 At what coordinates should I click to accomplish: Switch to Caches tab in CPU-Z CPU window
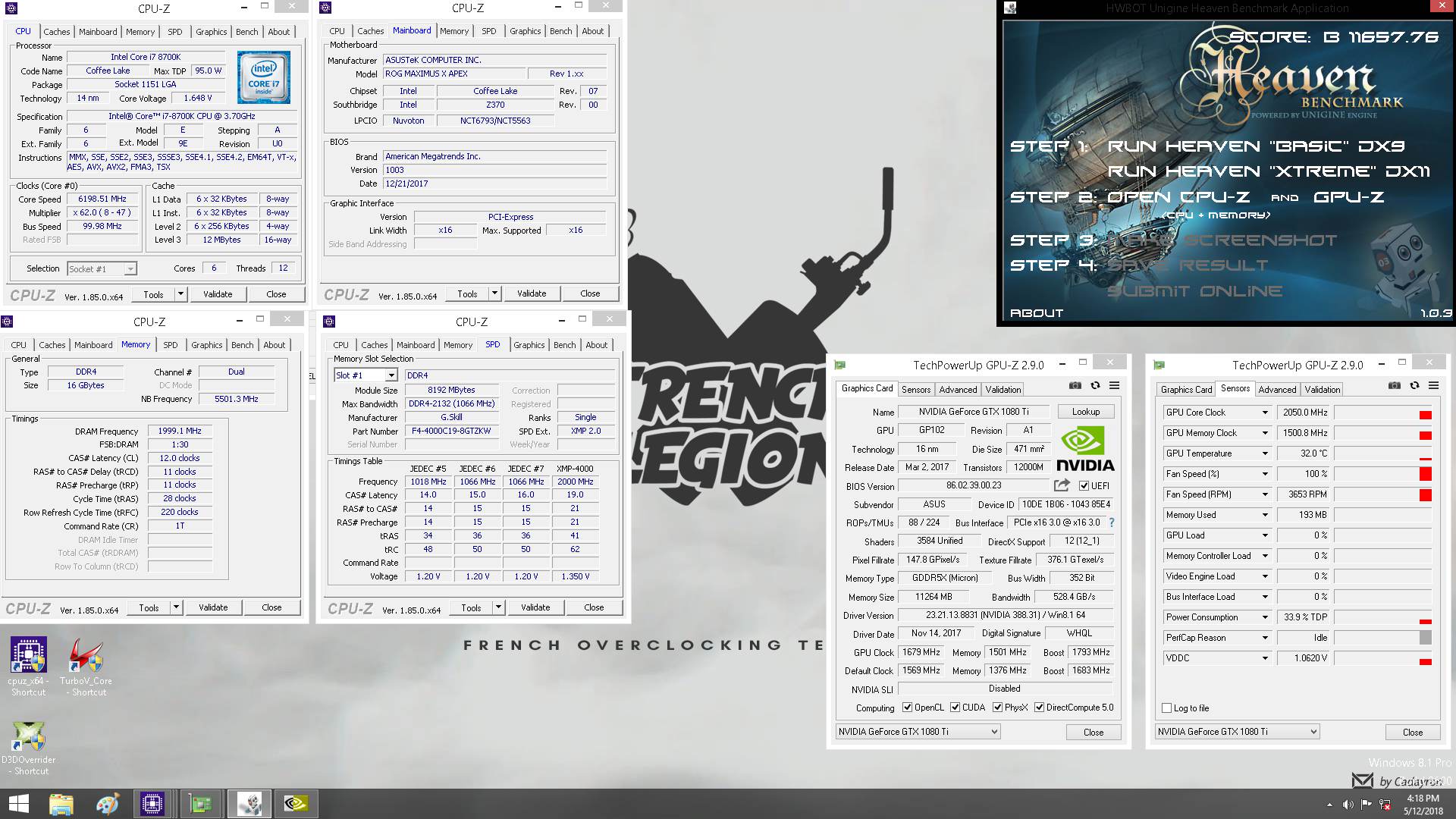click(x=57, y=32)
